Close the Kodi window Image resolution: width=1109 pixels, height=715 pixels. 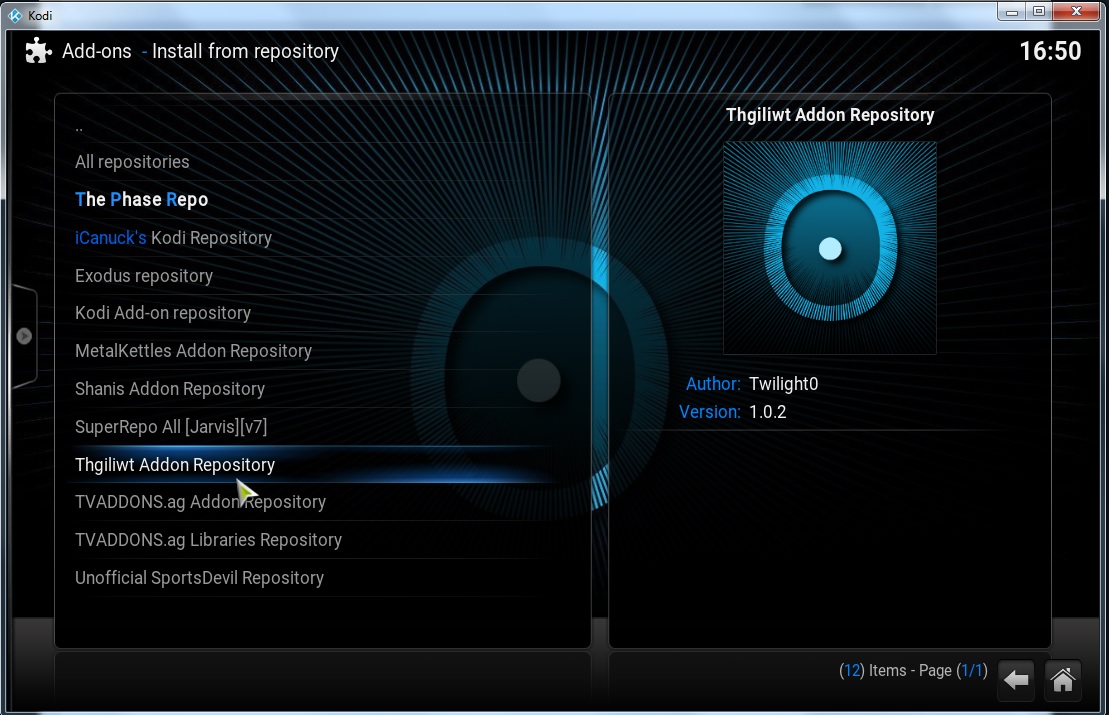1076,11
